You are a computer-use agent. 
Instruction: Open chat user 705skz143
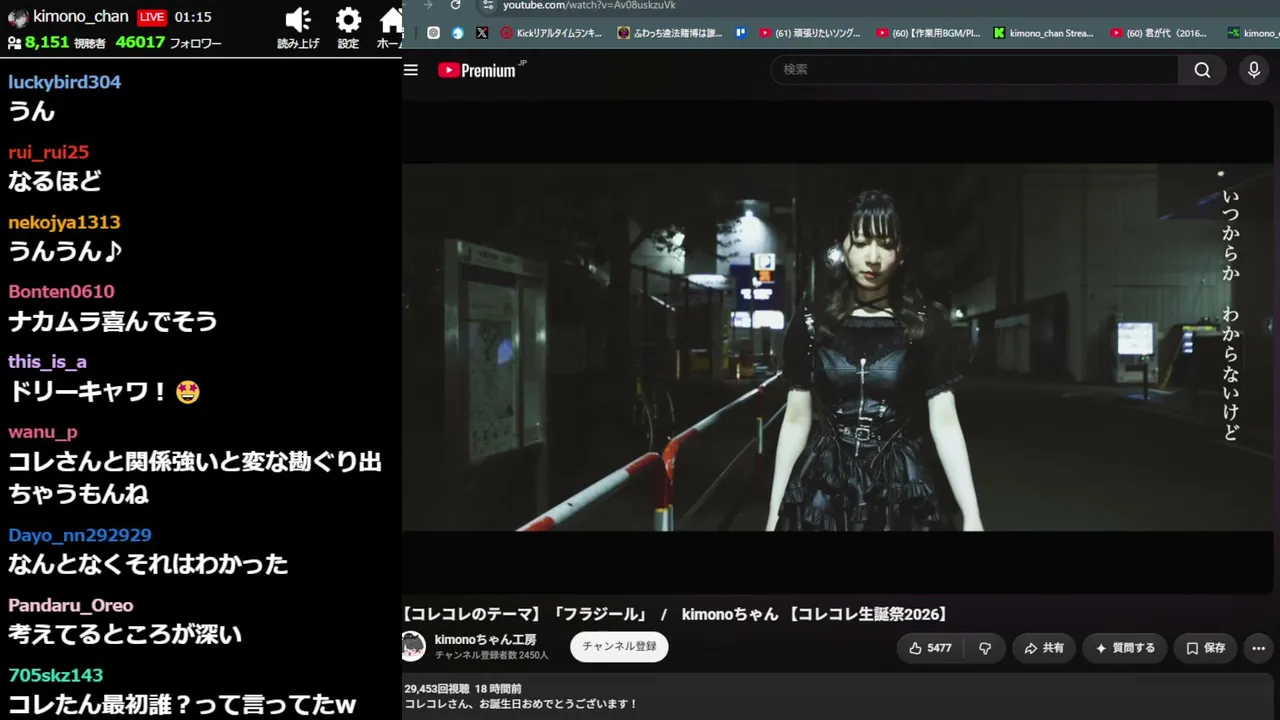tap(56, 675)
